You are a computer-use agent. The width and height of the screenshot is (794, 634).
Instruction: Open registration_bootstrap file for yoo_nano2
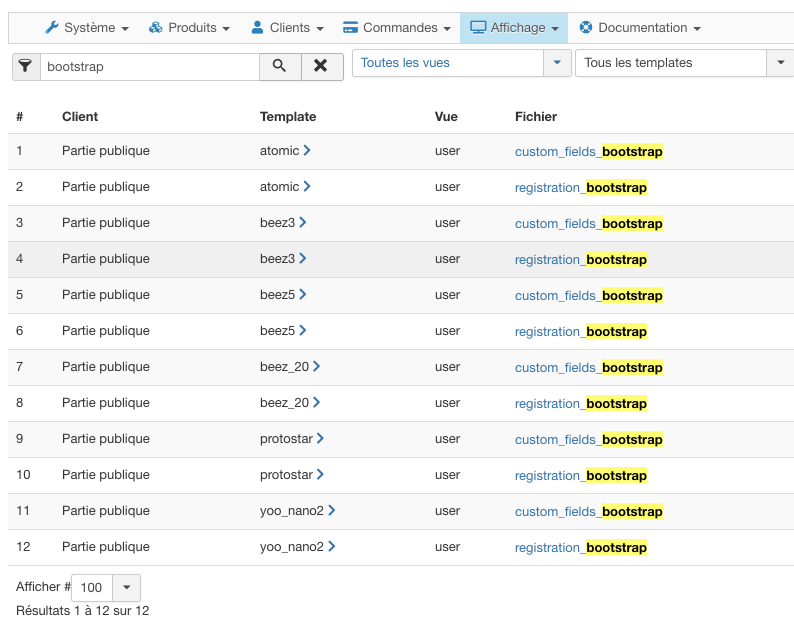[580, 548]
